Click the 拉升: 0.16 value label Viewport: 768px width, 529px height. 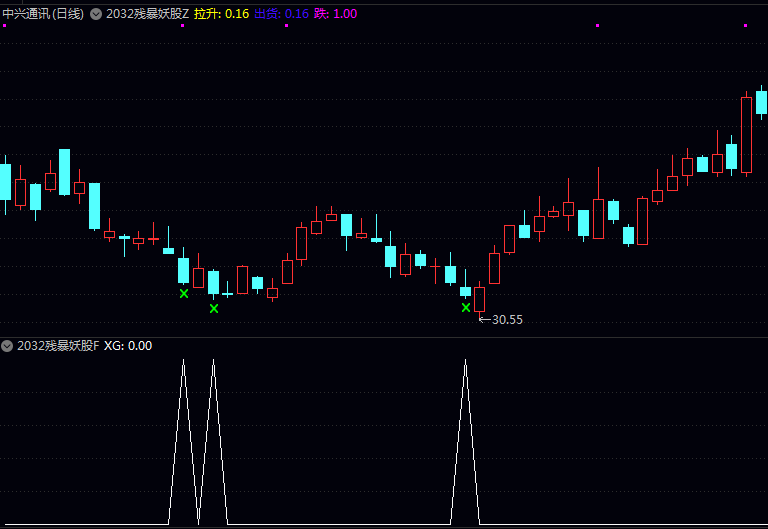(221, 14)
